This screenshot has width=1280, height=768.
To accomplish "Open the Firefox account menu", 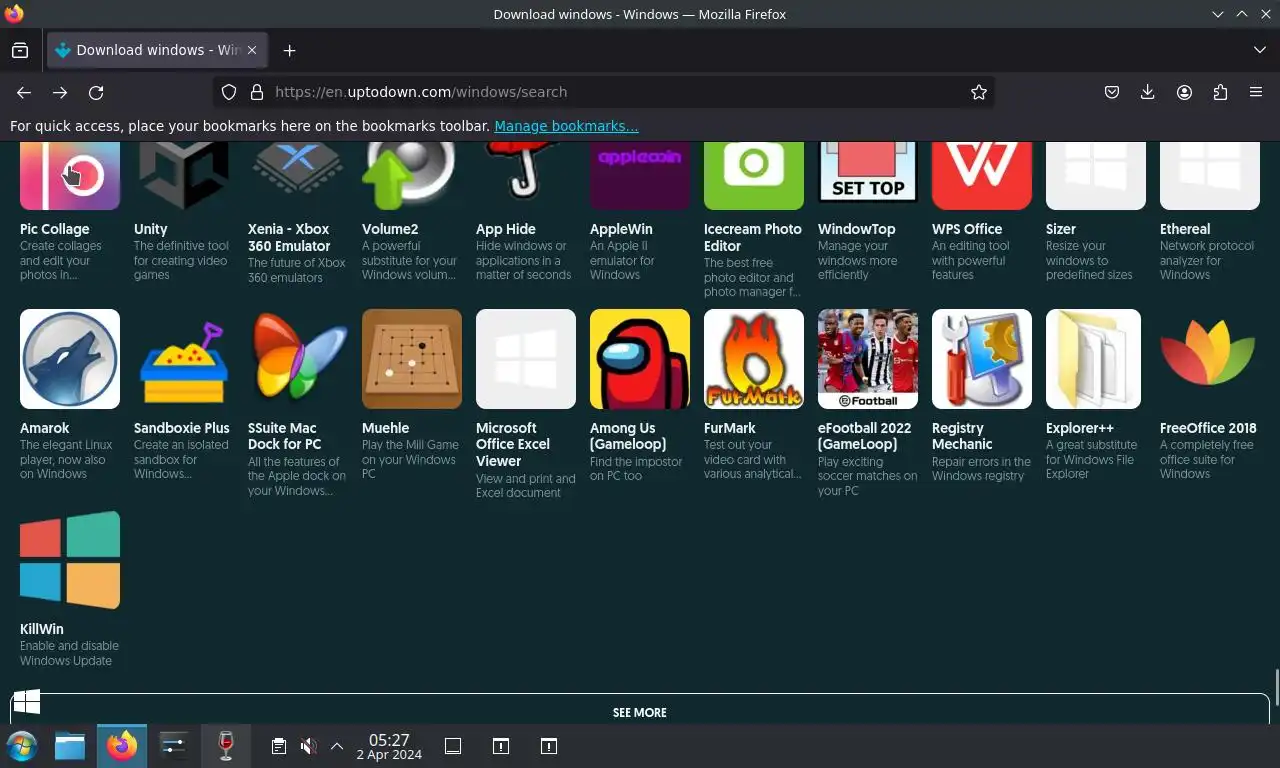I will [x=1184, y=92].
